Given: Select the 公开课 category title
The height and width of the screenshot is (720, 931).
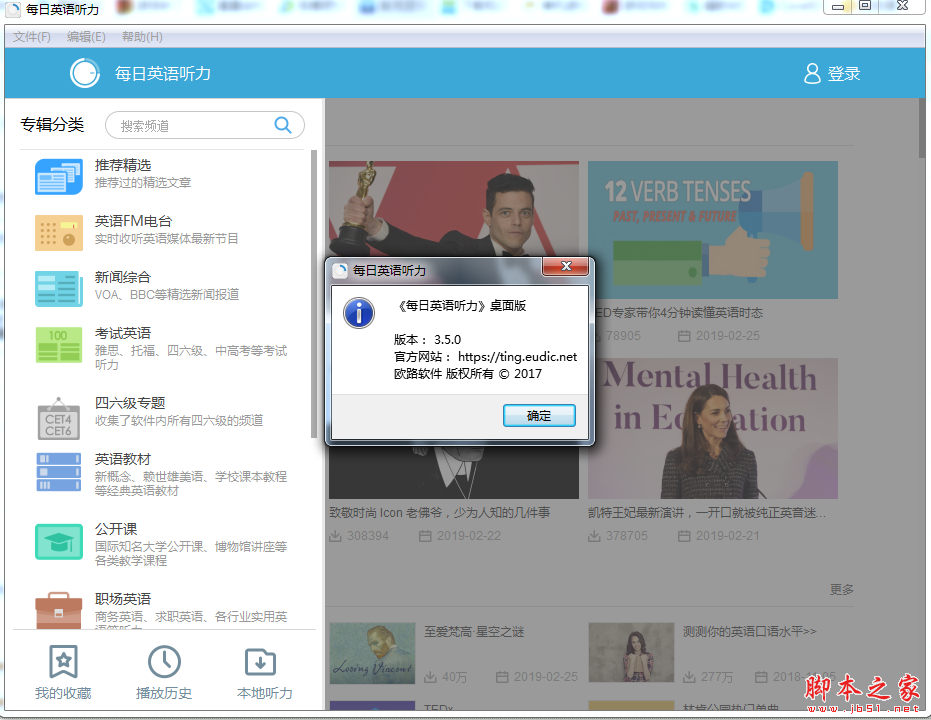Looking at the screenshot, I should pos(116,529).
